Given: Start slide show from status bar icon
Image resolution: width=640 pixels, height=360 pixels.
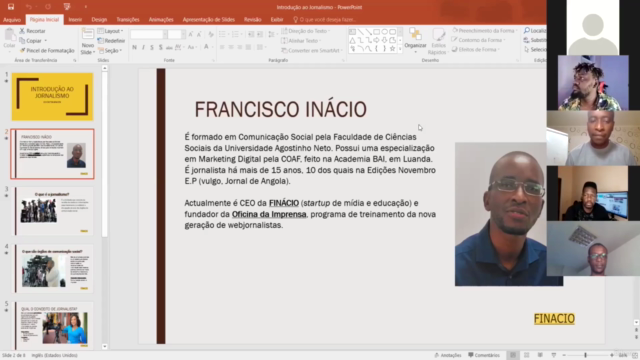Looking at the screenshot, I should pyautogui.click(x=553, y=355).
